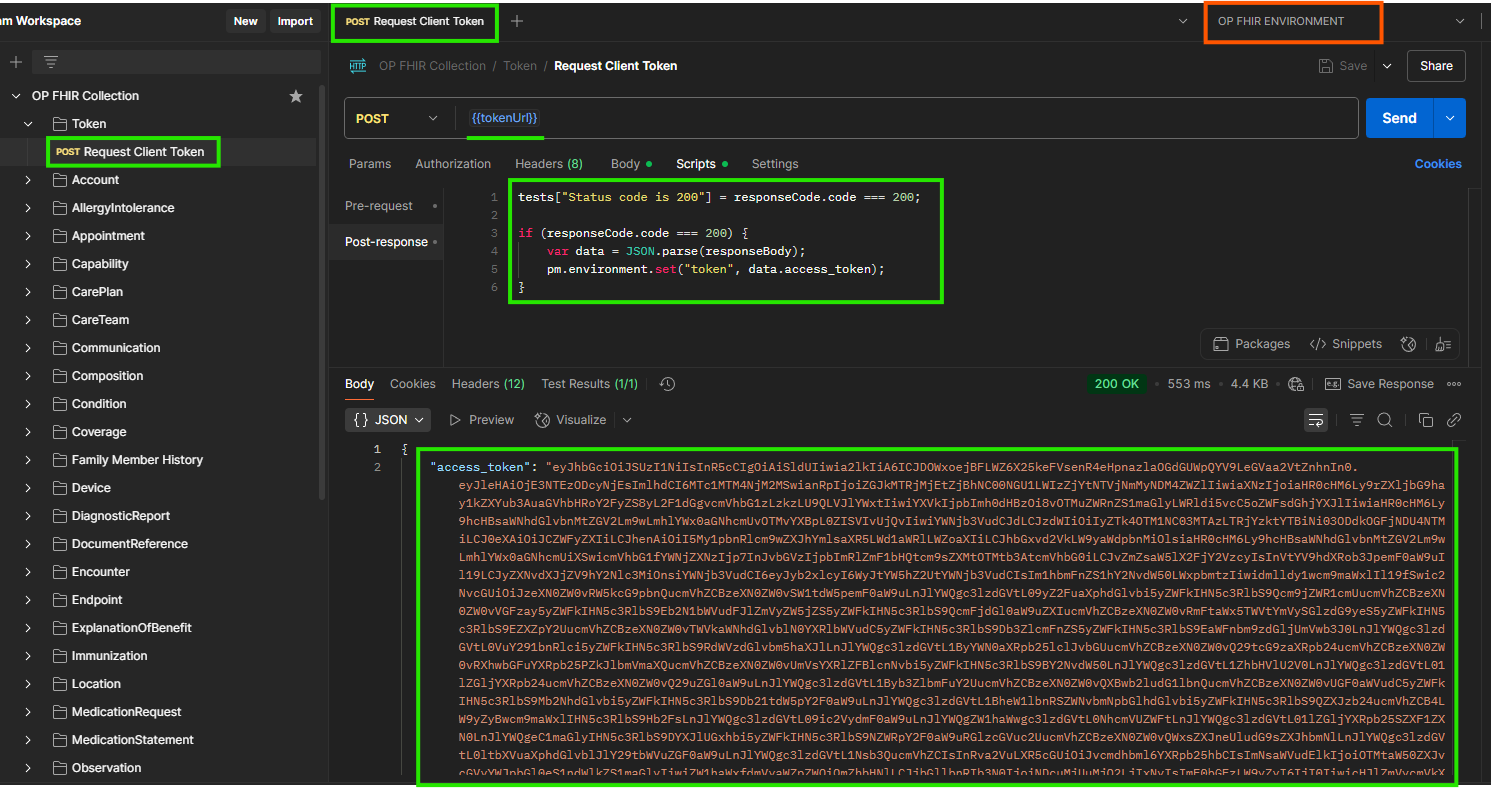Open the Save options dropdown arrow
Screen dimensions: 1491x788
click(x=1386, y=66)
